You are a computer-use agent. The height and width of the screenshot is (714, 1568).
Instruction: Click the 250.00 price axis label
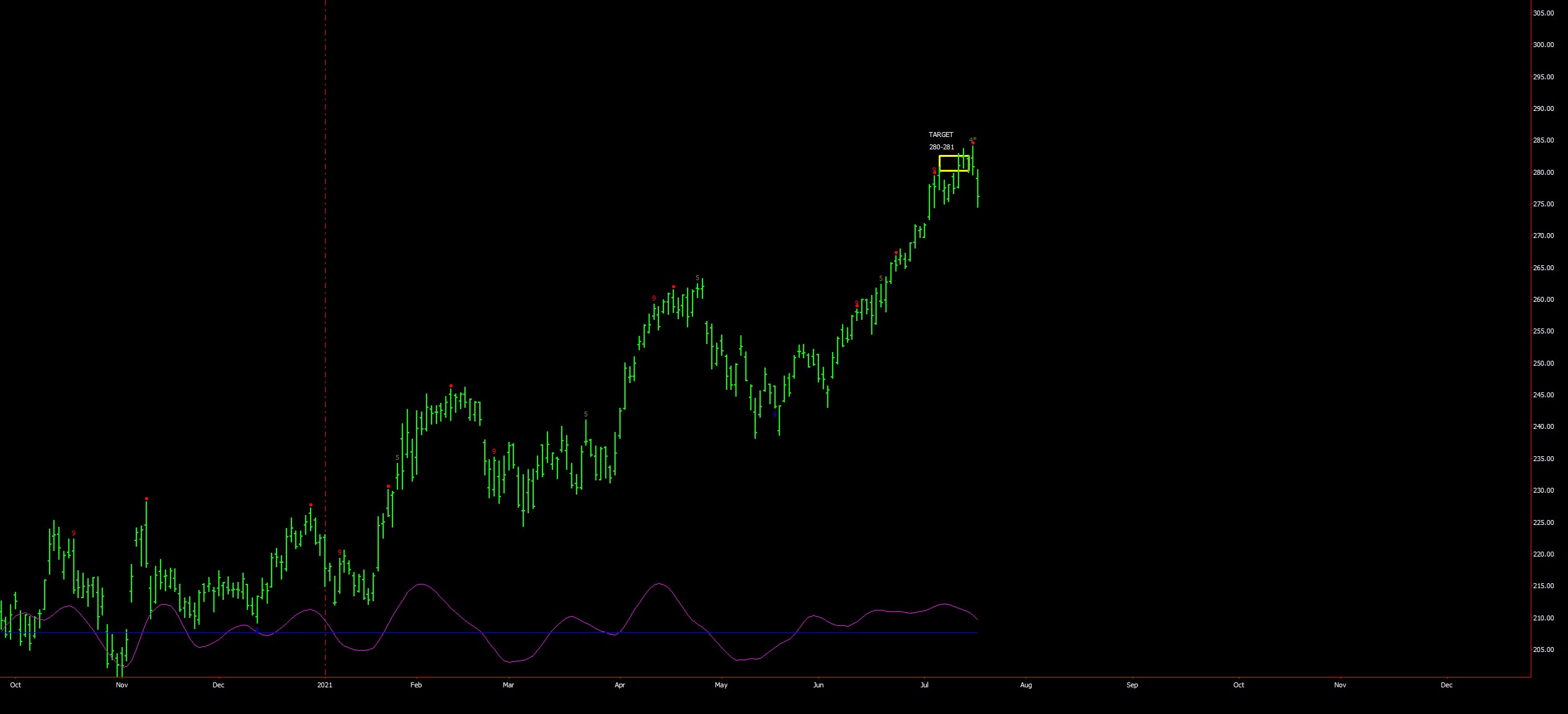click(x=1543, y=363)
